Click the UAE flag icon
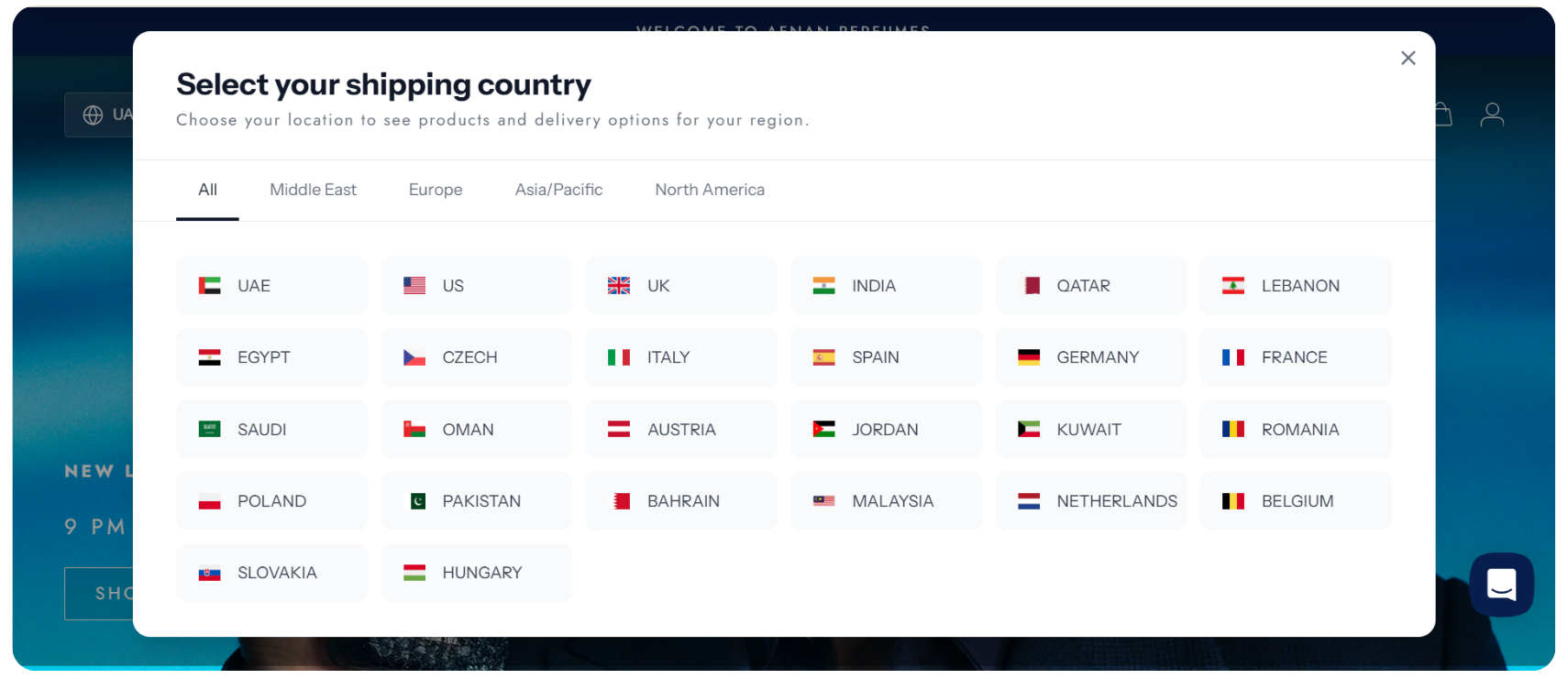 click(x=210, y=286)
